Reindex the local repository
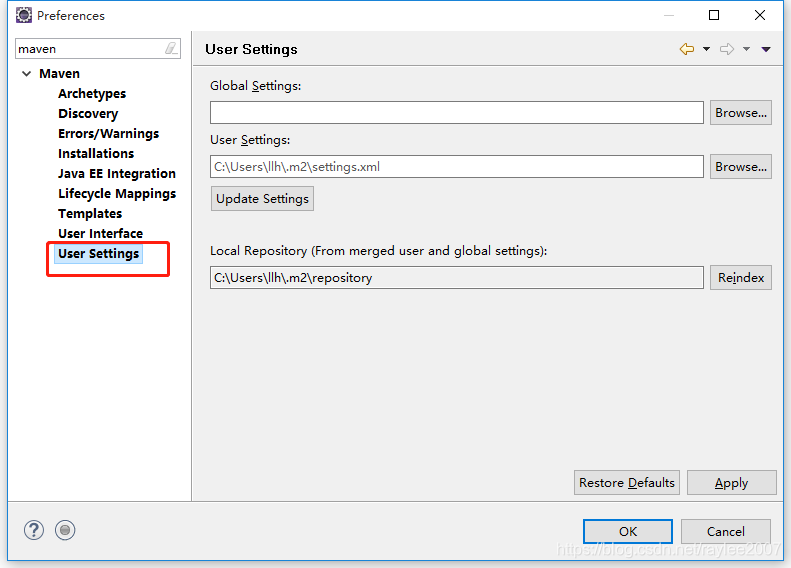 [741, 277]
